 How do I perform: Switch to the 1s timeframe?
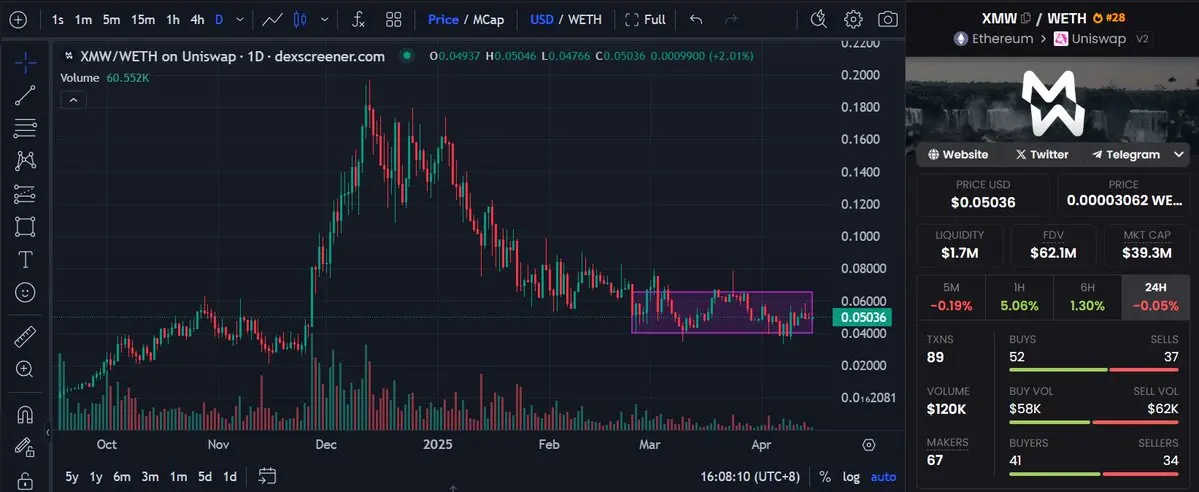pyautogui.click(x=58, y=20)
